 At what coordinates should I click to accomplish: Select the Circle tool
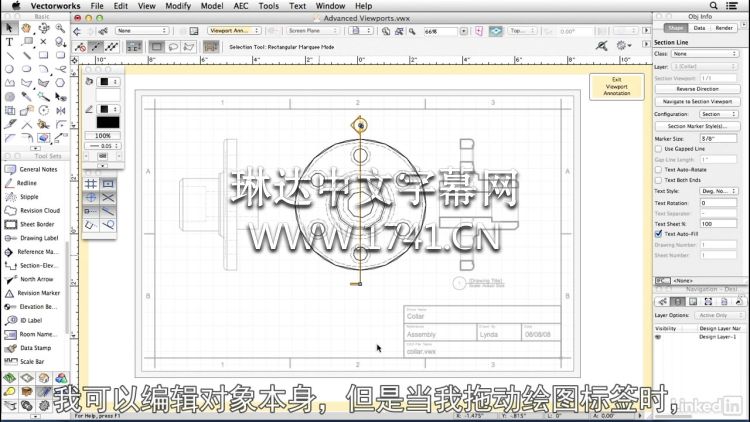coord(9,69)
